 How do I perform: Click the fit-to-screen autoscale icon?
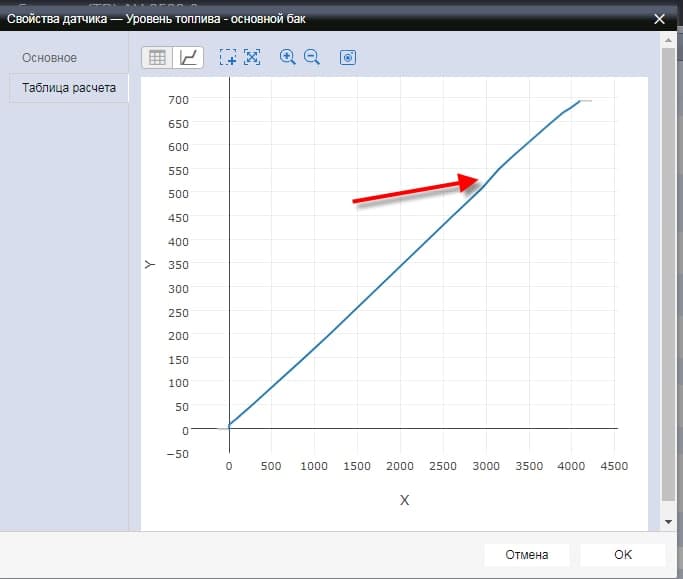pyautogui.click(x=252, y=58)
